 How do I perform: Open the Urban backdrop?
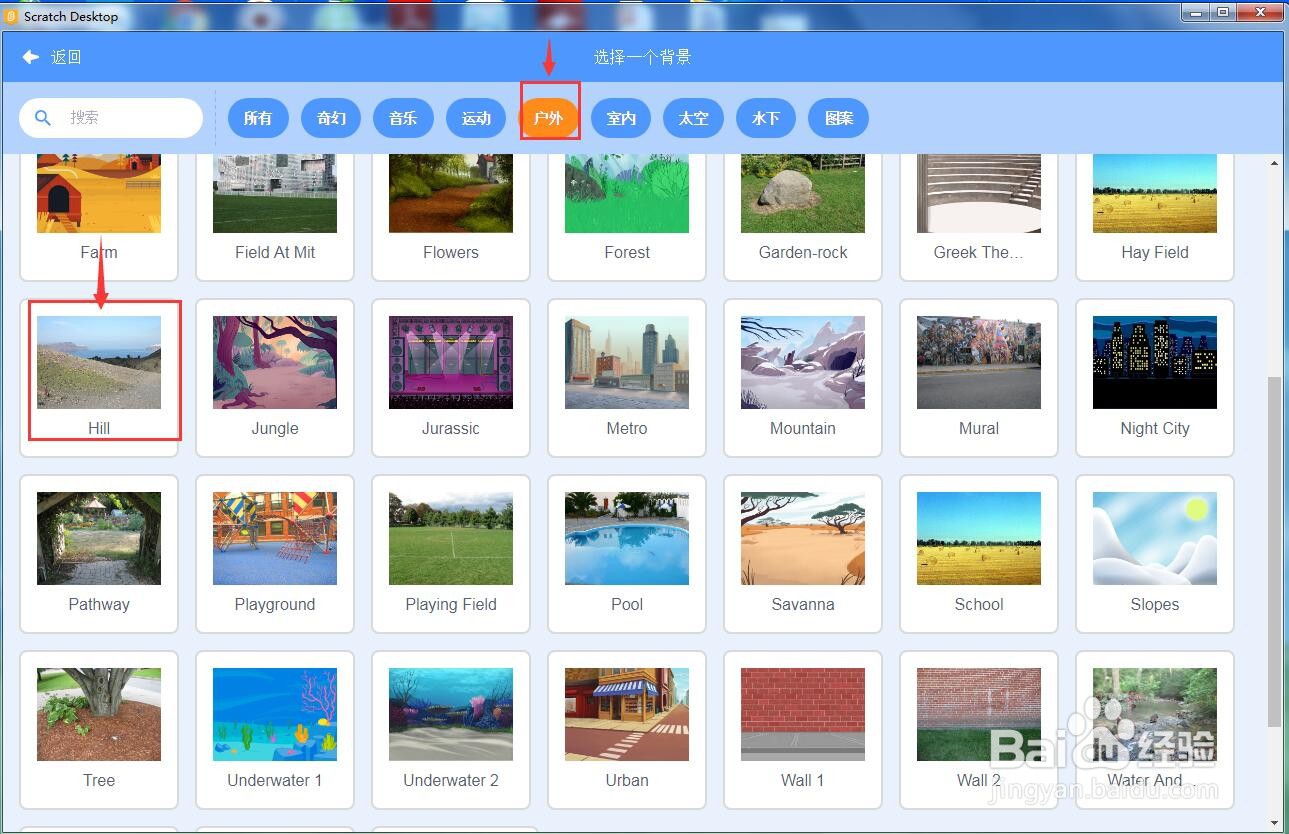click(x=627, y=730)
